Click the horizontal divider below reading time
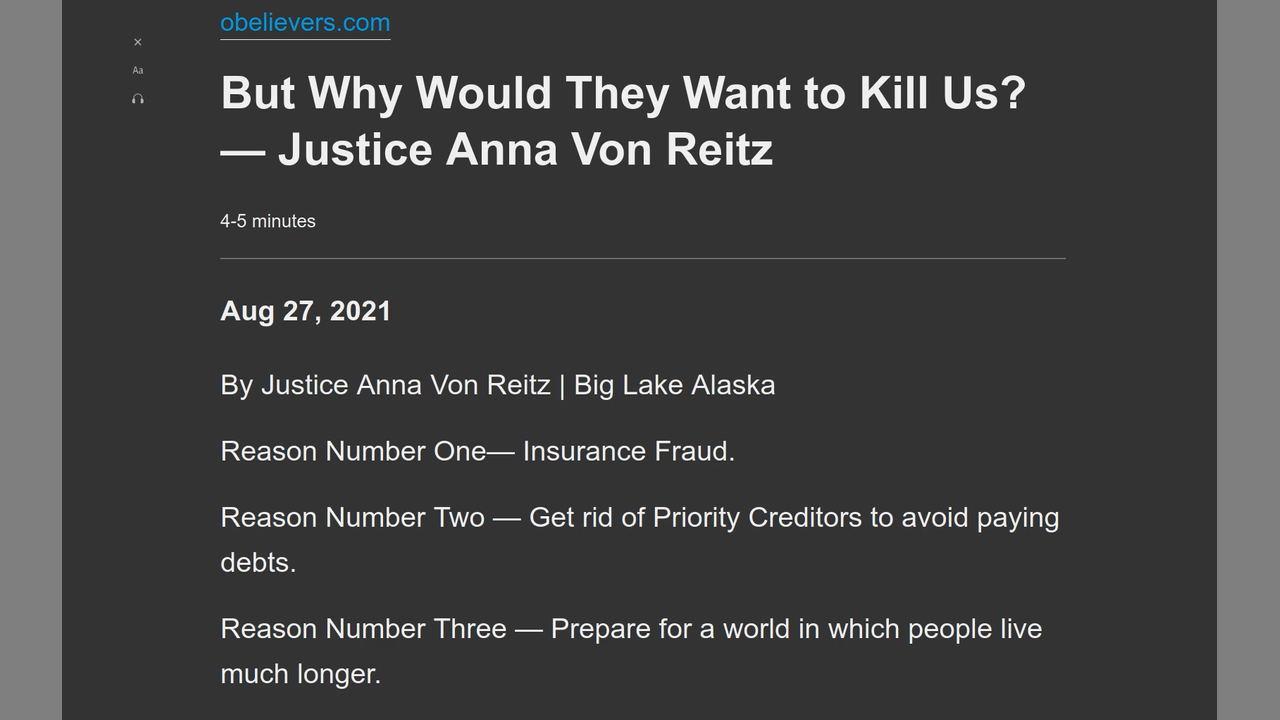This screenshot has width=1280, height=720. pos(642,258)
